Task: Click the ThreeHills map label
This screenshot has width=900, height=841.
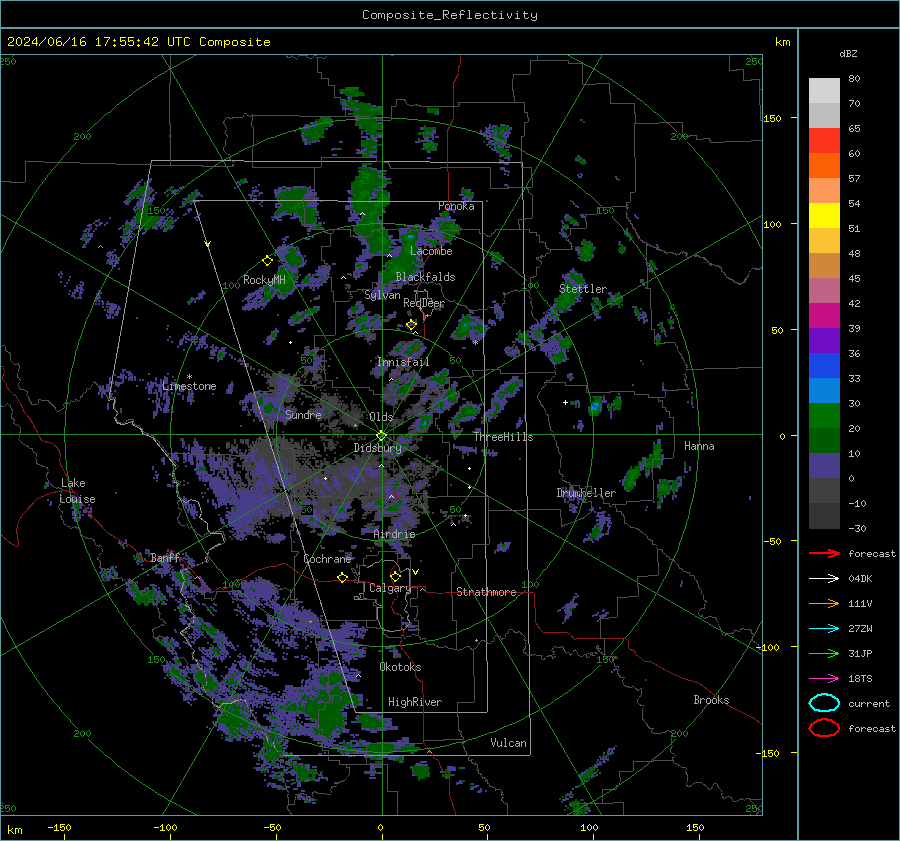Action: 503,437
